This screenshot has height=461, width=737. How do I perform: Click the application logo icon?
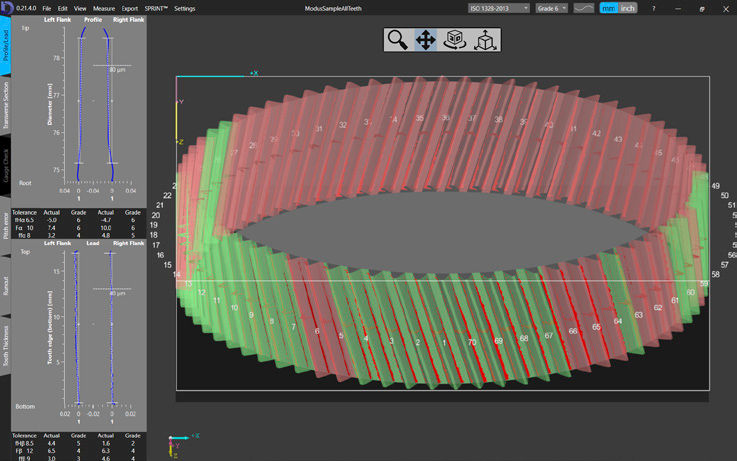tap(7, 8)
